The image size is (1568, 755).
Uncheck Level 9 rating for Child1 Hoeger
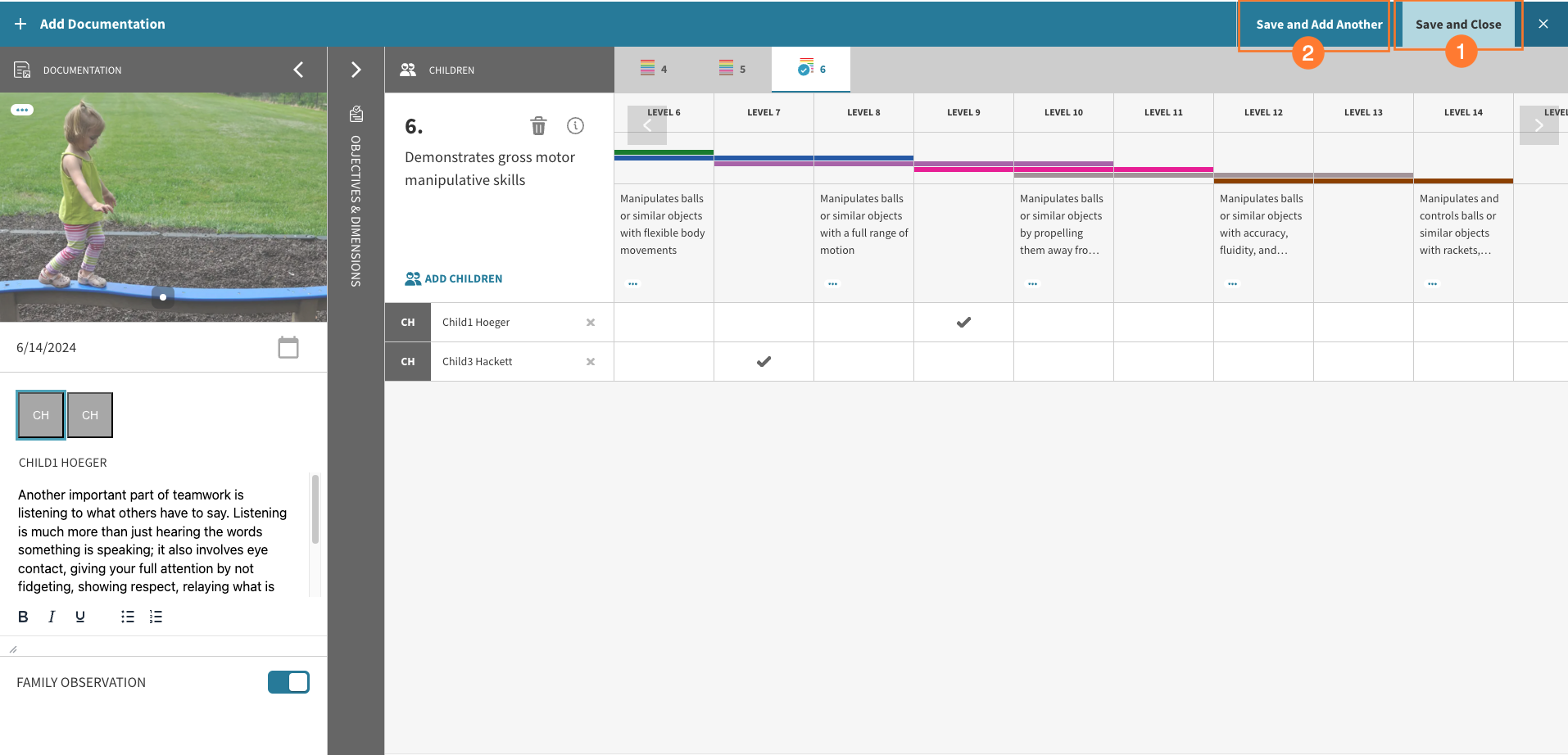[x=963, y=322]
